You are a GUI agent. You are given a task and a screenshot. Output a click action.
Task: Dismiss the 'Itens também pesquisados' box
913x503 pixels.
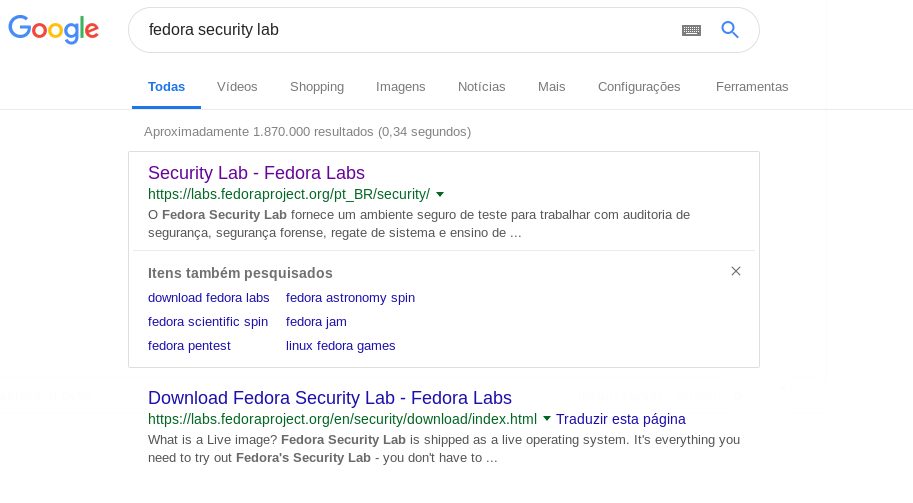(736, 271)
